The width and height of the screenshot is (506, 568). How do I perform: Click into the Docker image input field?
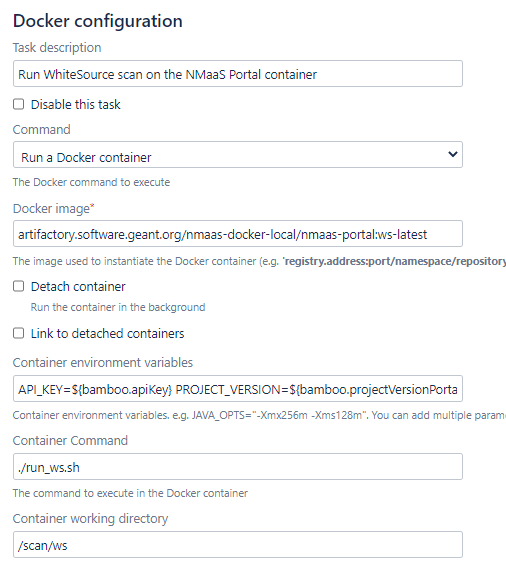238,234
